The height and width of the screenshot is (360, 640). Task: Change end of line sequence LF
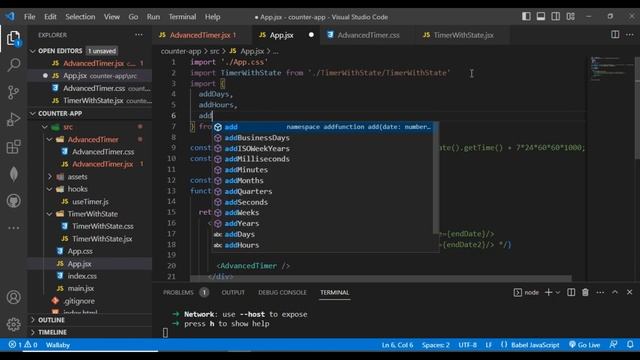[x=489, y=345]
